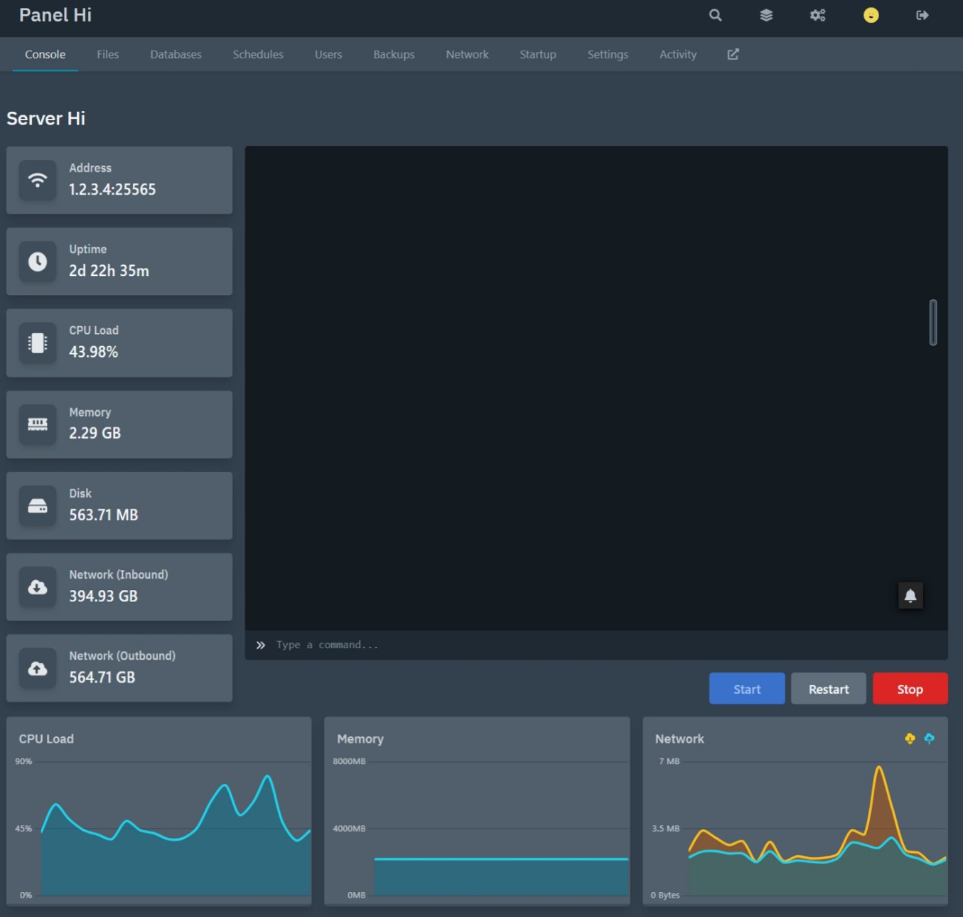Open admin settings gears icon
This screenshot has width=963, height=917.
click(818, 15)
